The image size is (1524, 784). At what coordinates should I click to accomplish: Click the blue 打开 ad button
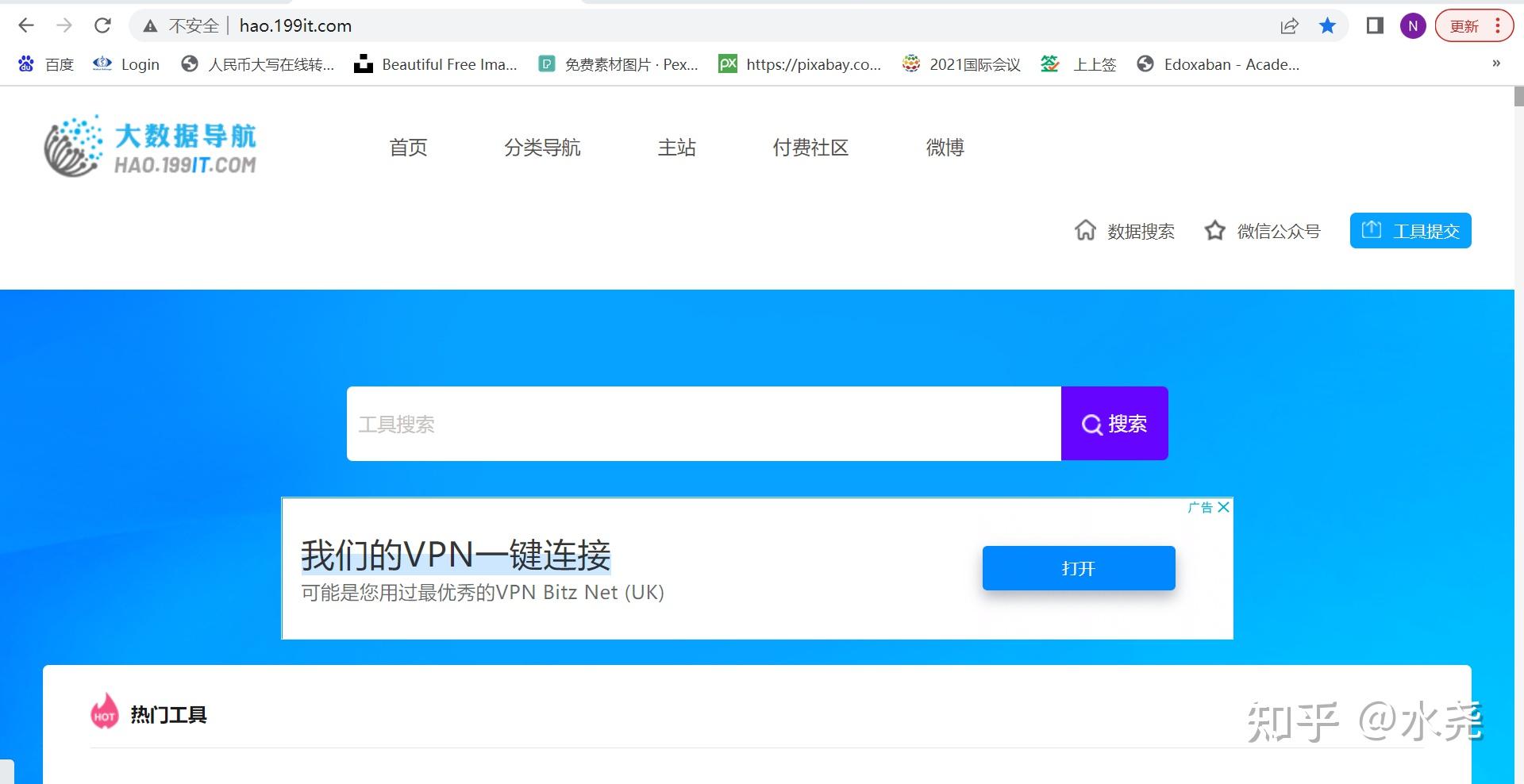coord(1079,568)
